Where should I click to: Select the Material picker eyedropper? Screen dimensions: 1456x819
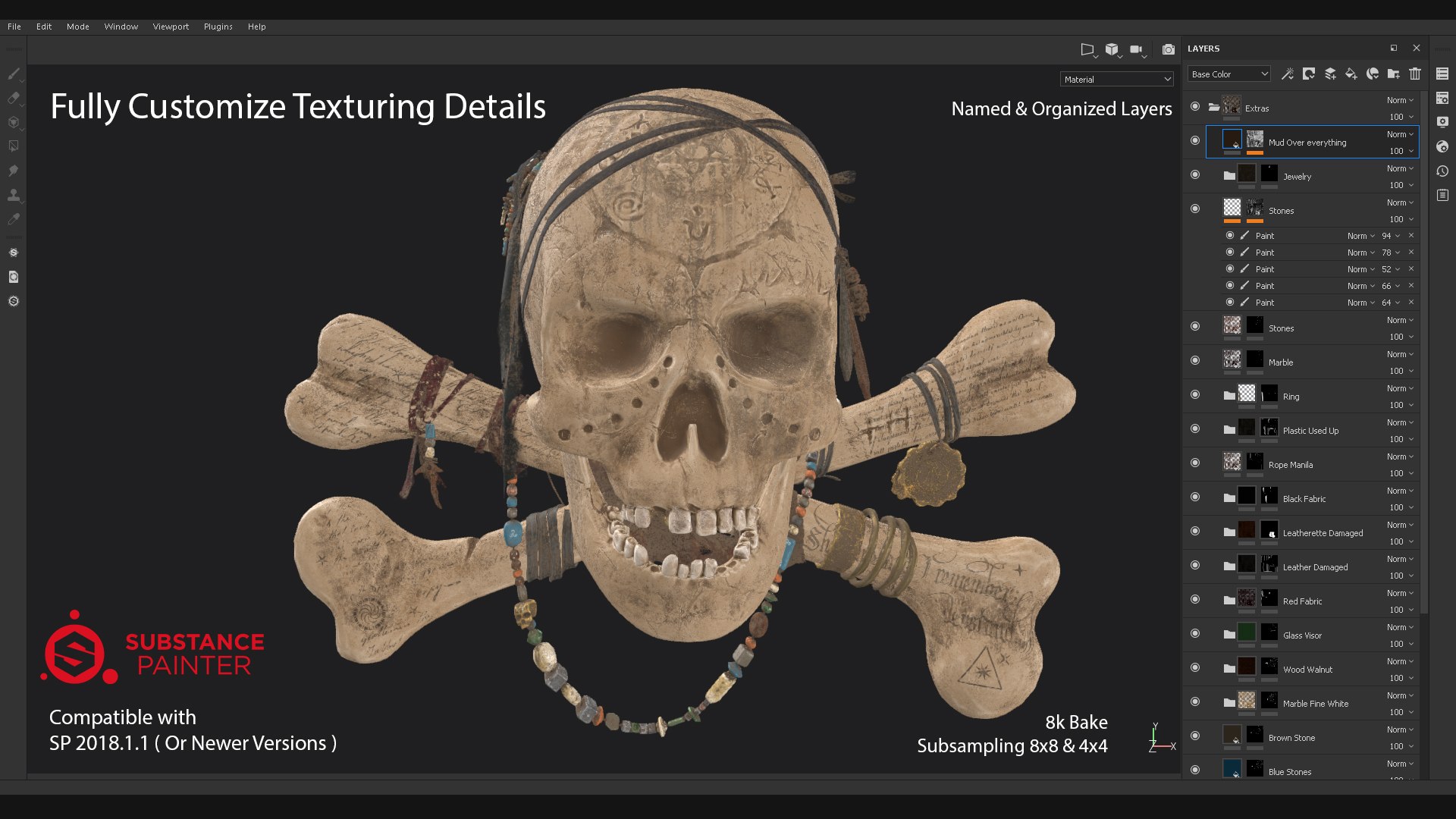tap(14, 219)
